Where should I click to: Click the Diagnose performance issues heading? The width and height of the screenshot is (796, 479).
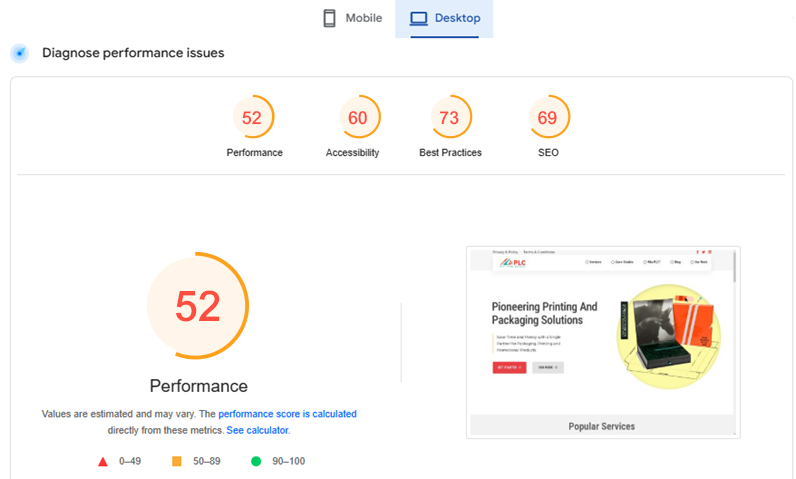[x=133, y=53]
